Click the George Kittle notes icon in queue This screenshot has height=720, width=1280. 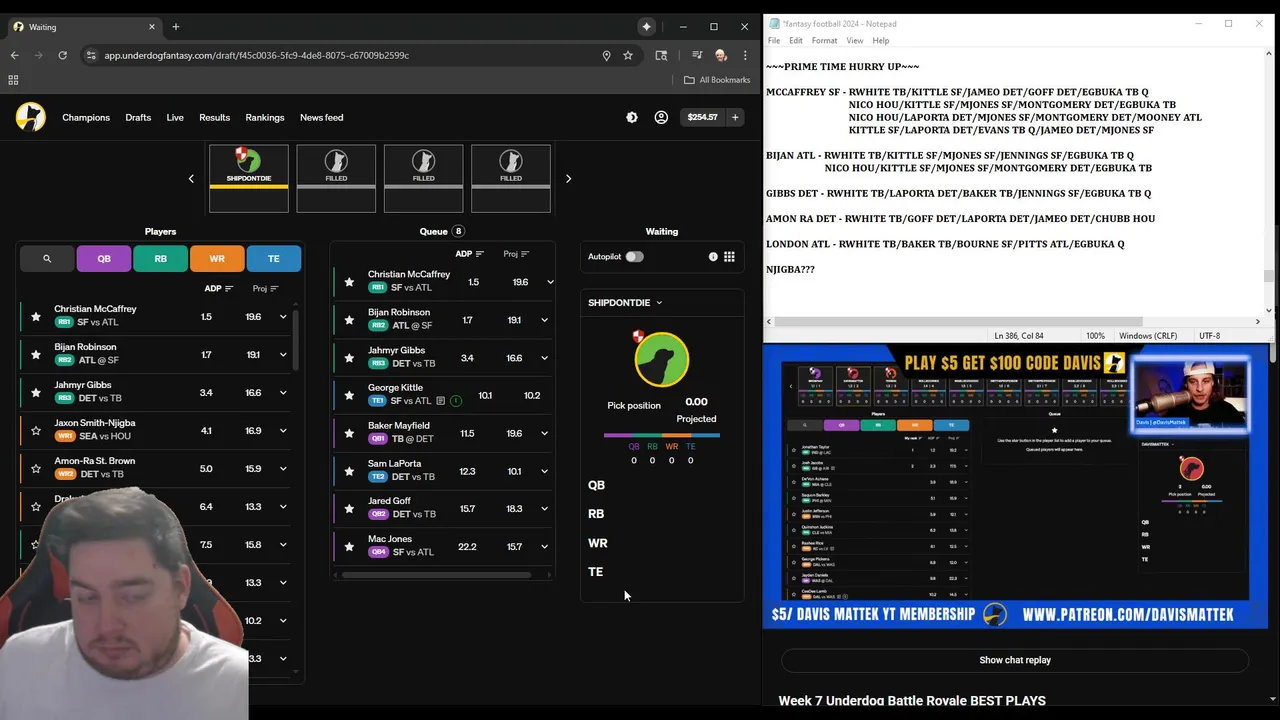pos(440,401)
